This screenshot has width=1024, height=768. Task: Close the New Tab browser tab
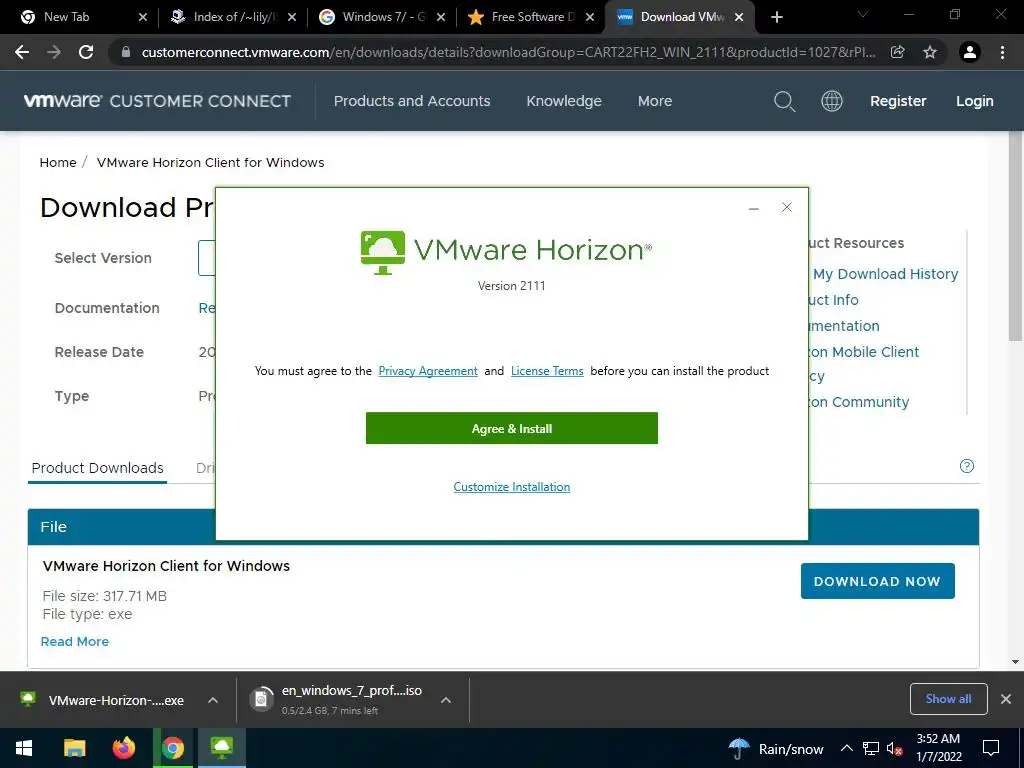(x=143, y=18)
